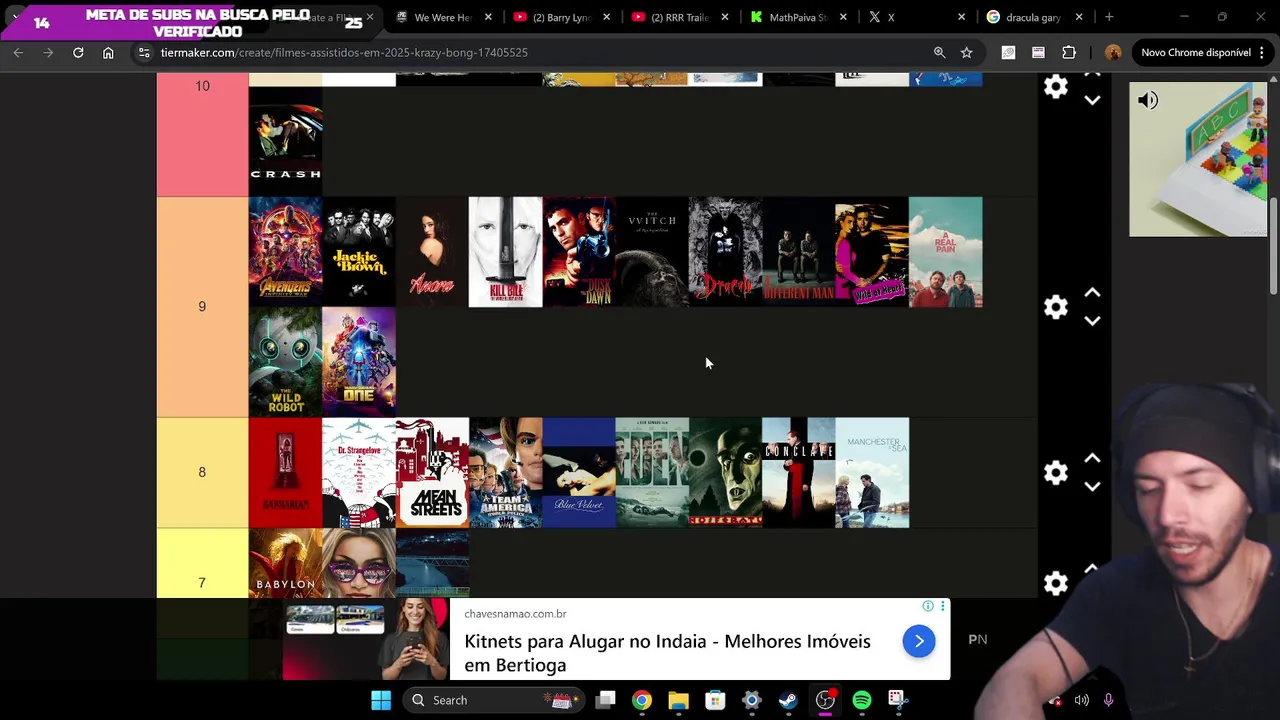The image size is (1280, 720).
Task: Select the Nosferatu poster
Action: [725, 473]
